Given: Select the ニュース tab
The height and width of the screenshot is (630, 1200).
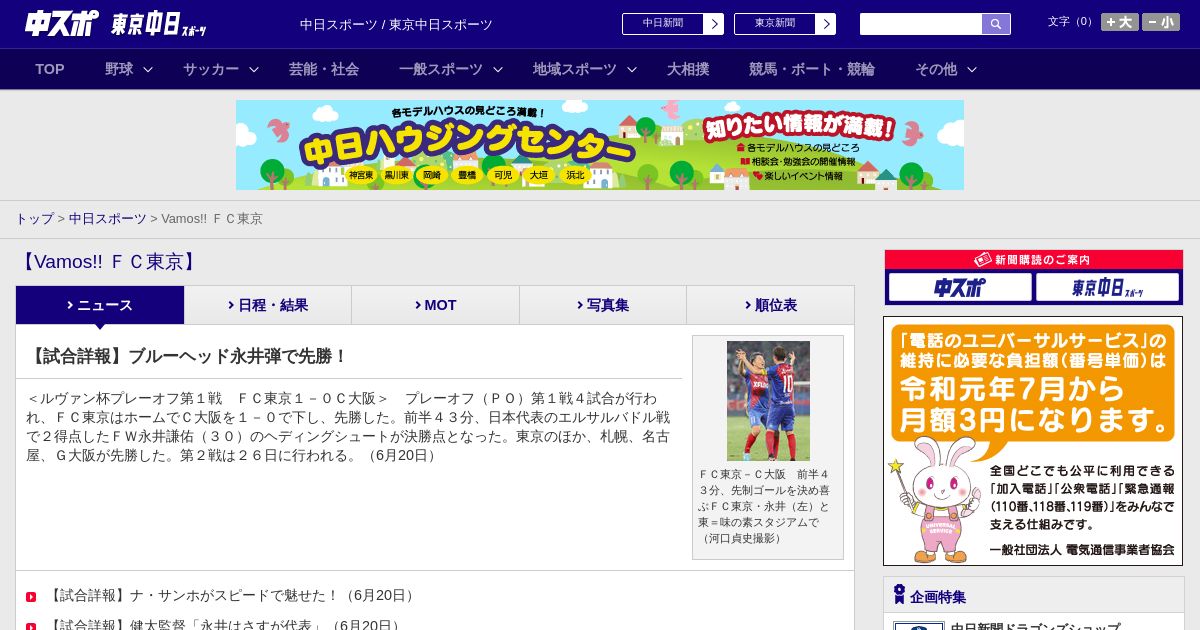Looking at the screenshot, I should [100, 305].
